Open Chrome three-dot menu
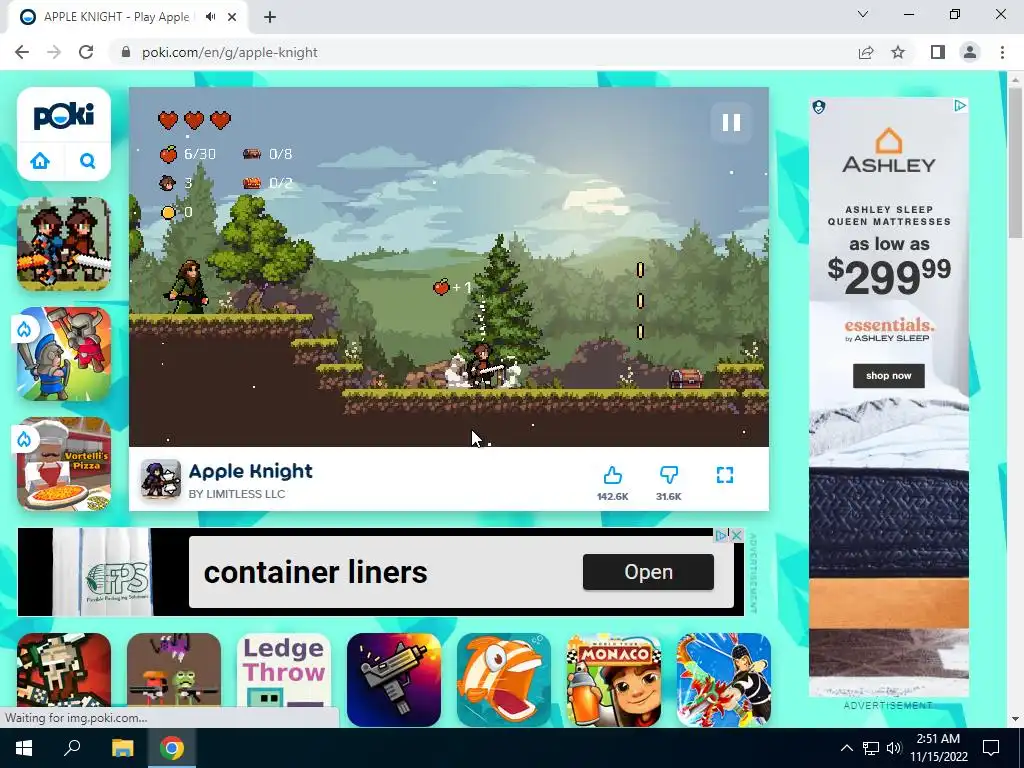The width and height of the screenshot is (1024, 768). tap(1002, 52)
